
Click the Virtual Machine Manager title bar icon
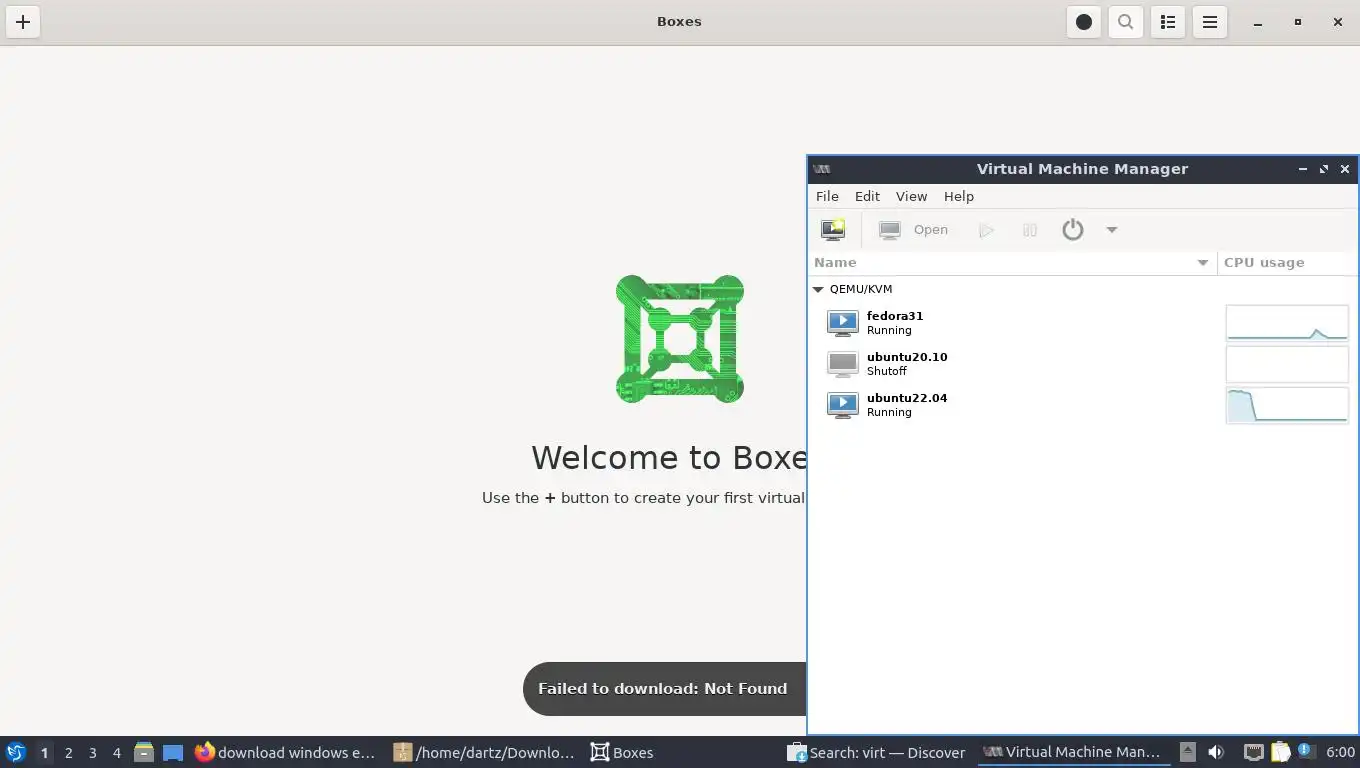pyautogui.click(x=822, y=170)
